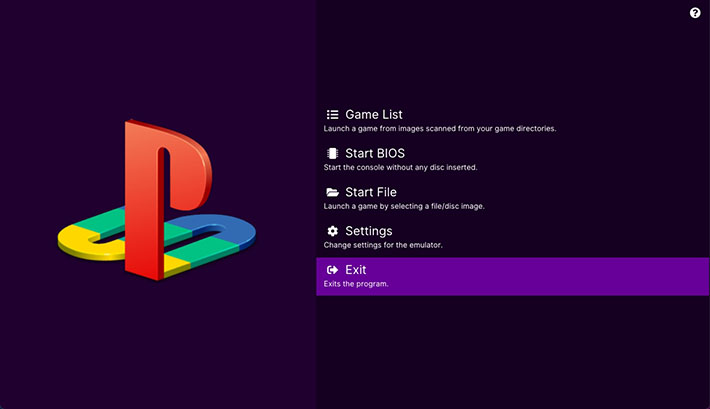The image size is (710, 409).
Task: Click the Game List list icon
Action: tap(332, 115)
